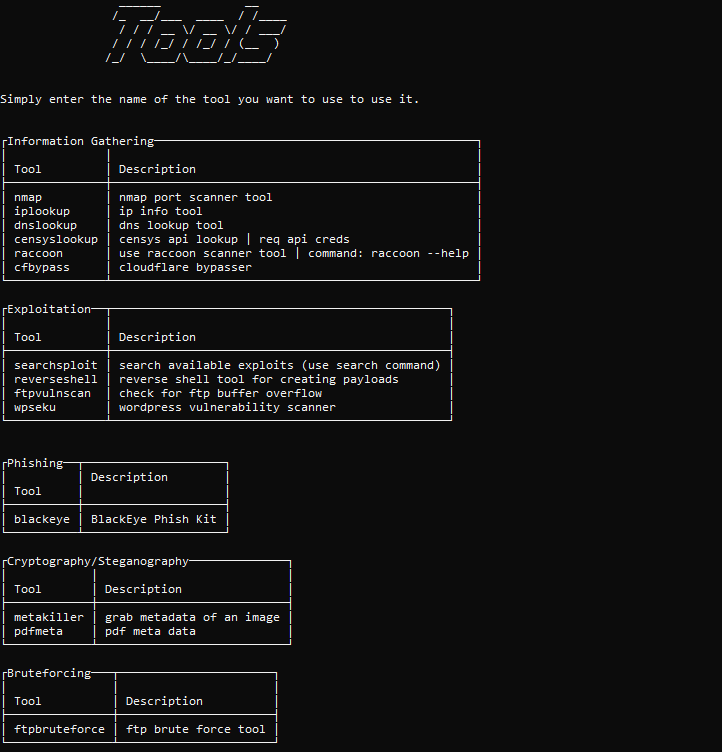Click the Bruteforcing section heading

(49, 674)
